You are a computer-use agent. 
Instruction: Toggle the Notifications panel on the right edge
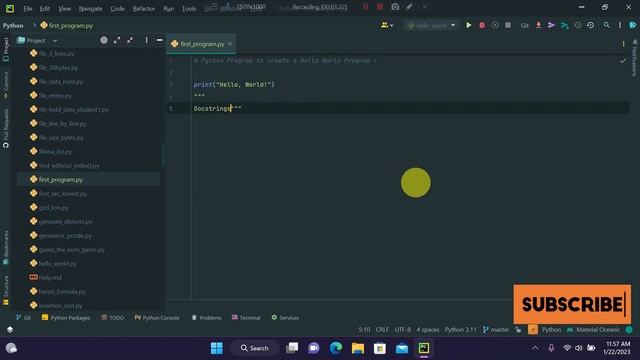pos(634,58)
